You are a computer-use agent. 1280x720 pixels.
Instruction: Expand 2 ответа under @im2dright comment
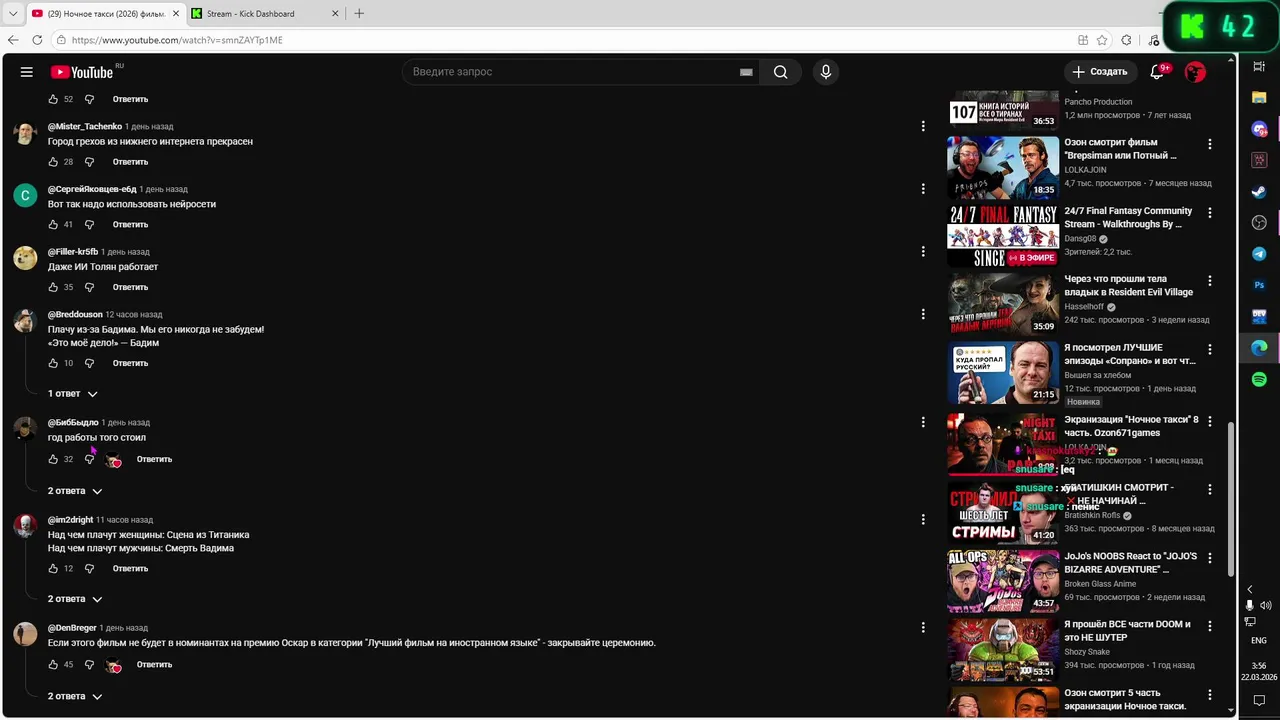(75, 599)
